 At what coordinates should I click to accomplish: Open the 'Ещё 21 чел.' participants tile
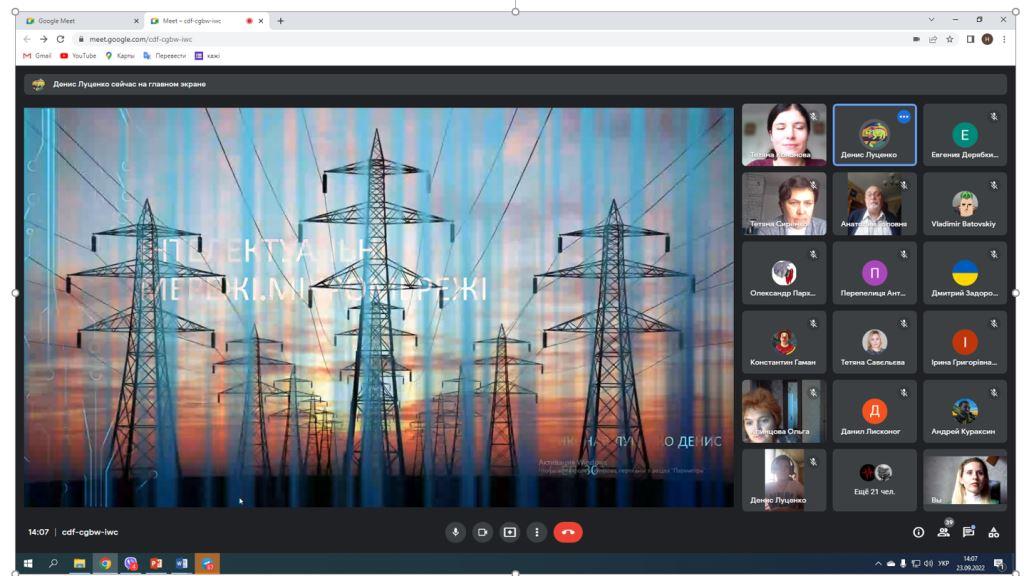[874, 480]
